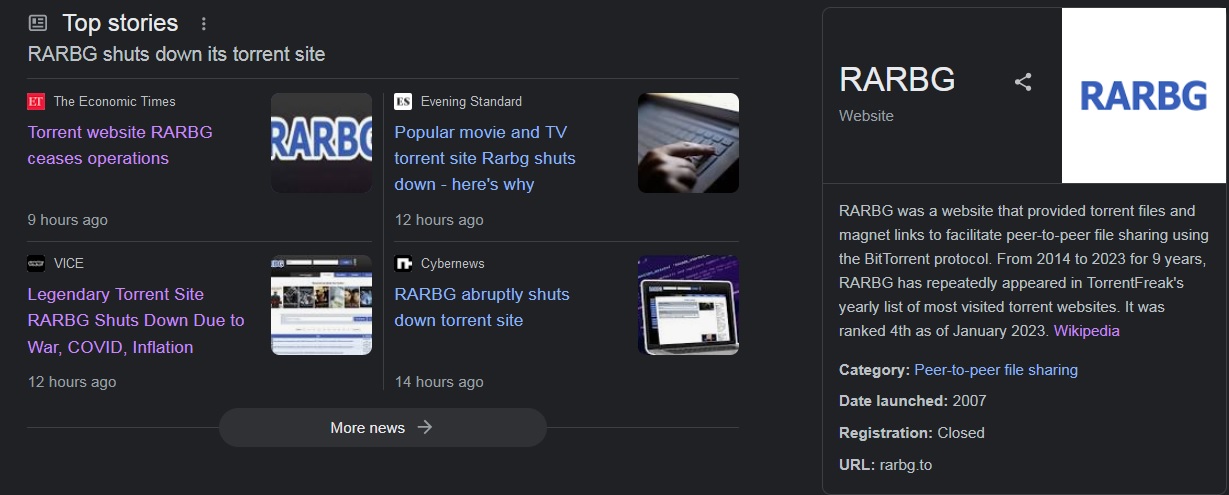This screenshot has height=495, width=1229.
Task: Open the VICE article website screenshot thumbnail
Action: pyautogui.click(x=322, y=305)
